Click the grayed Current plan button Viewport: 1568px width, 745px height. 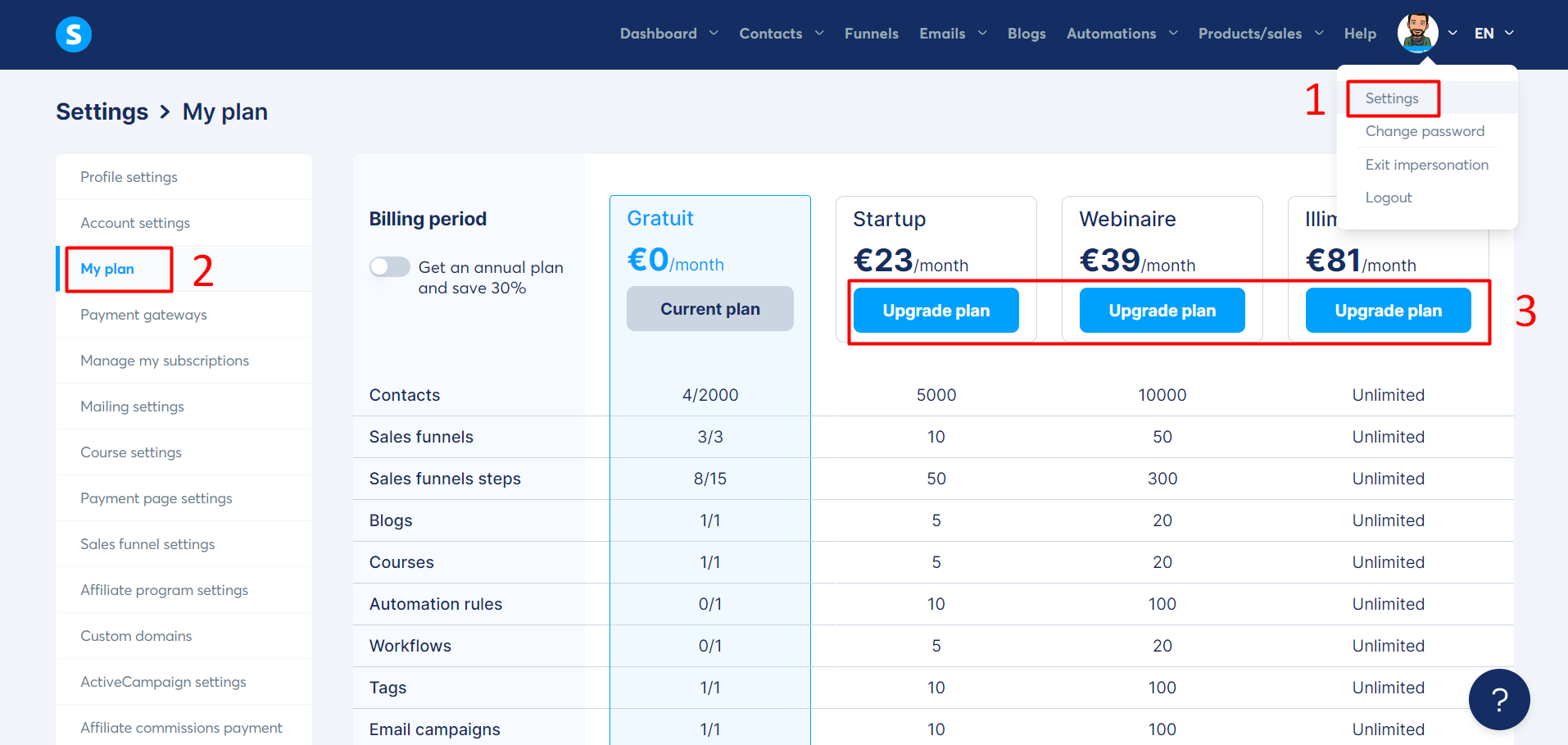pyautogui.click(x=709, y=308)
